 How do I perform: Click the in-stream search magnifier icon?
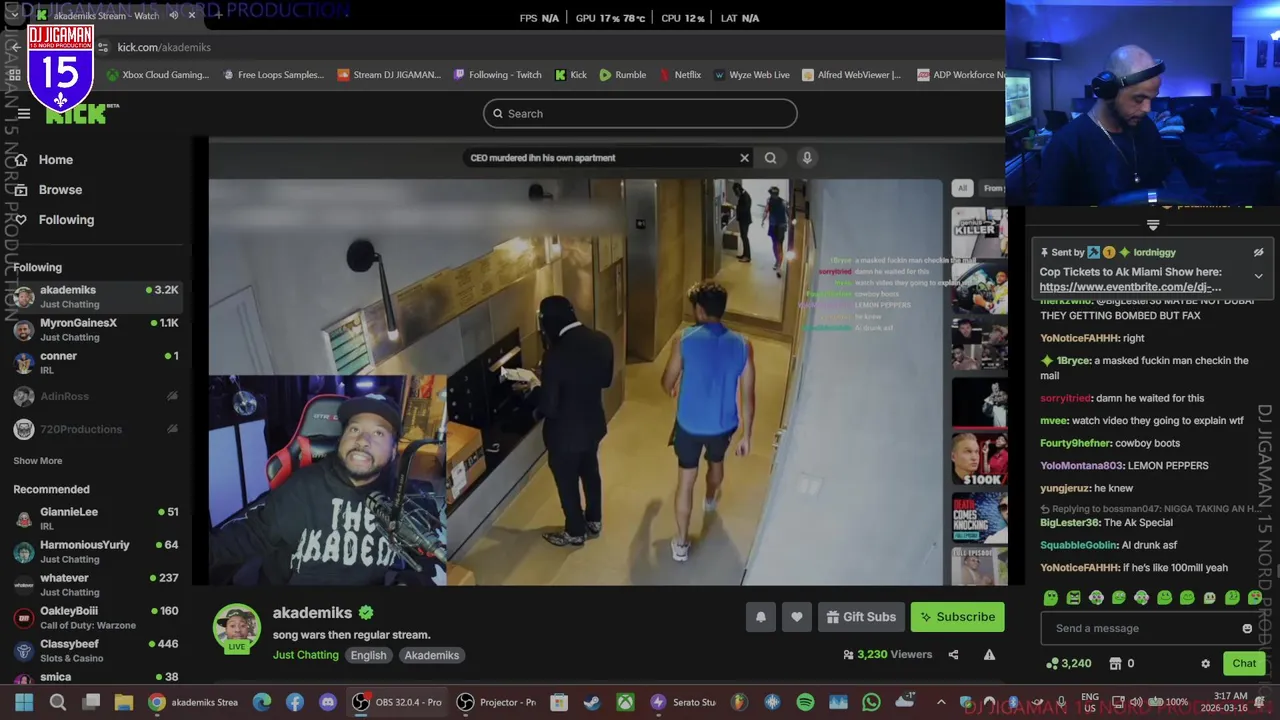coord(770,158)
